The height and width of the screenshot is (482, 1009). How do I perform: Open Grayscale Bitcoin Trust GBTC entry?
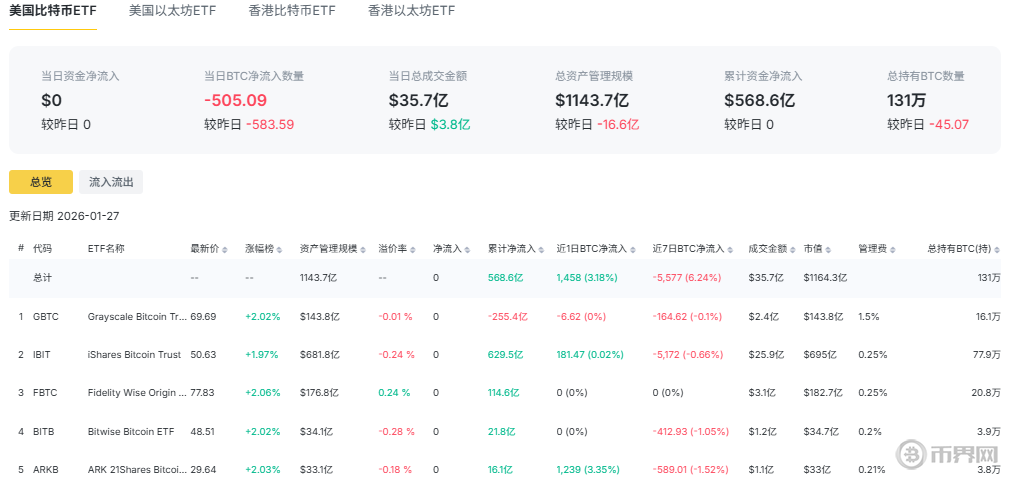pyautogui.click(x=137, y=317)
